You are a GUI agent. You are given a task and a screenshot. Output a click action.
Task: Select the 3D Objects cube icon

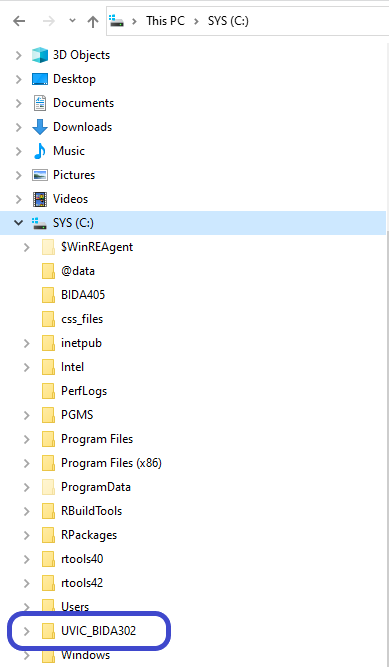40,55
